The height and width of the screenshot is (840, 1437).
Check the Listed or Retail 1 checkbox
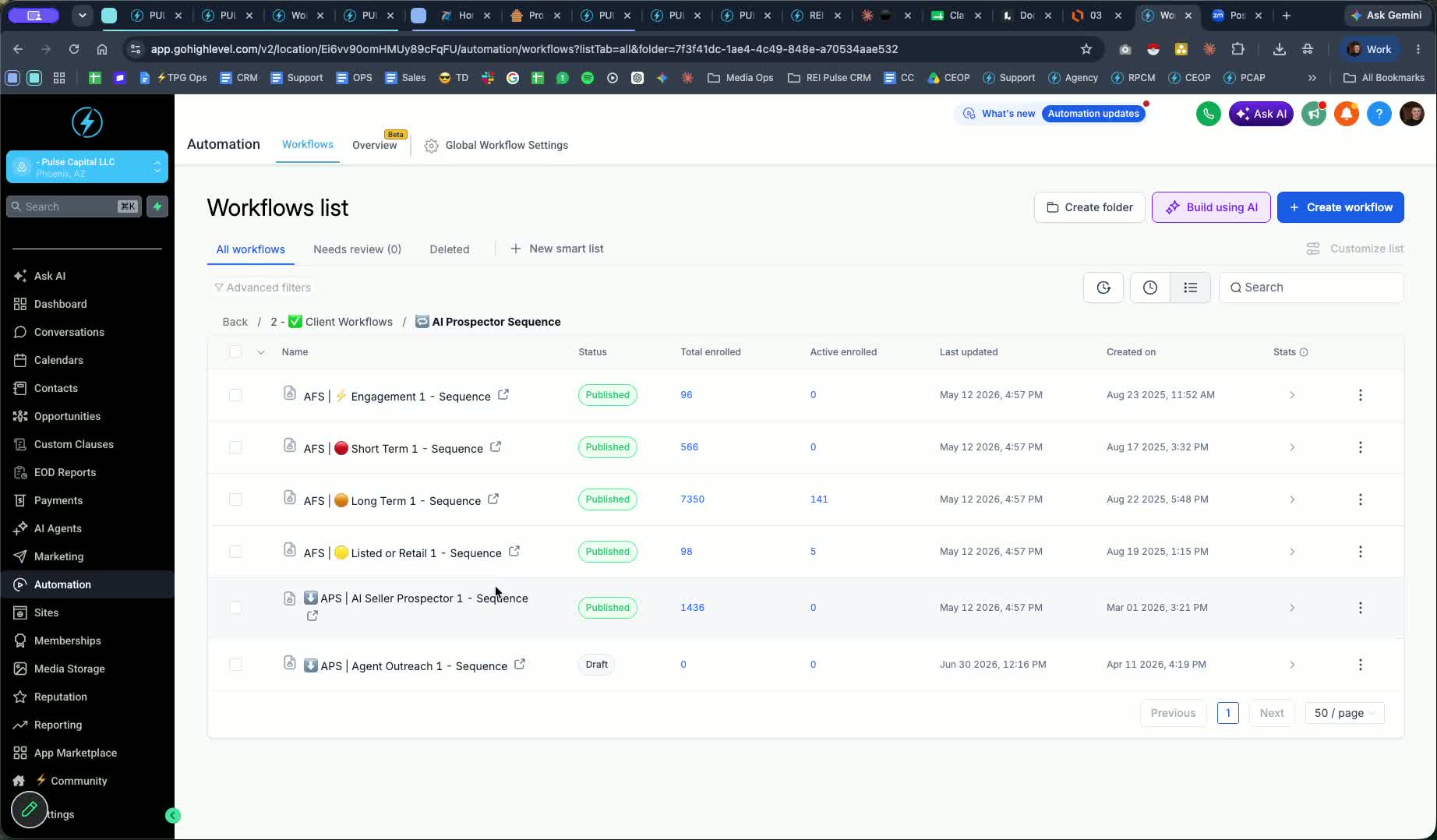235,552
